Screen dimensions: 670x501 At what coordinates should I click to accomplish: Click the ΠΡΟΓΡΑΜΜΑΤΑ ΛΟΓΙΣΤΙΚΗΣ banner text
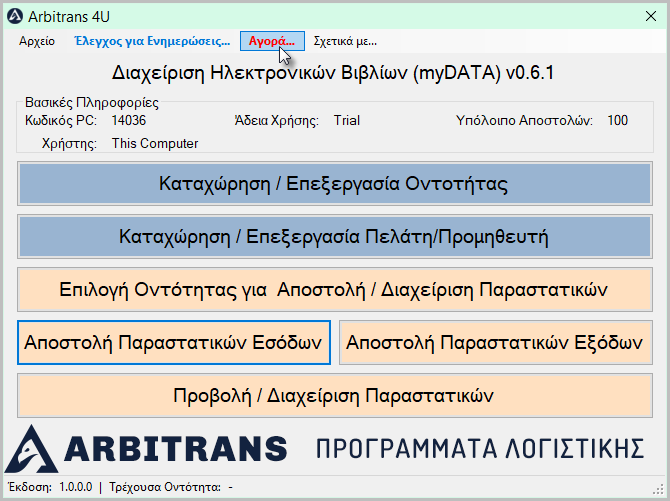[x=480, y=449]
